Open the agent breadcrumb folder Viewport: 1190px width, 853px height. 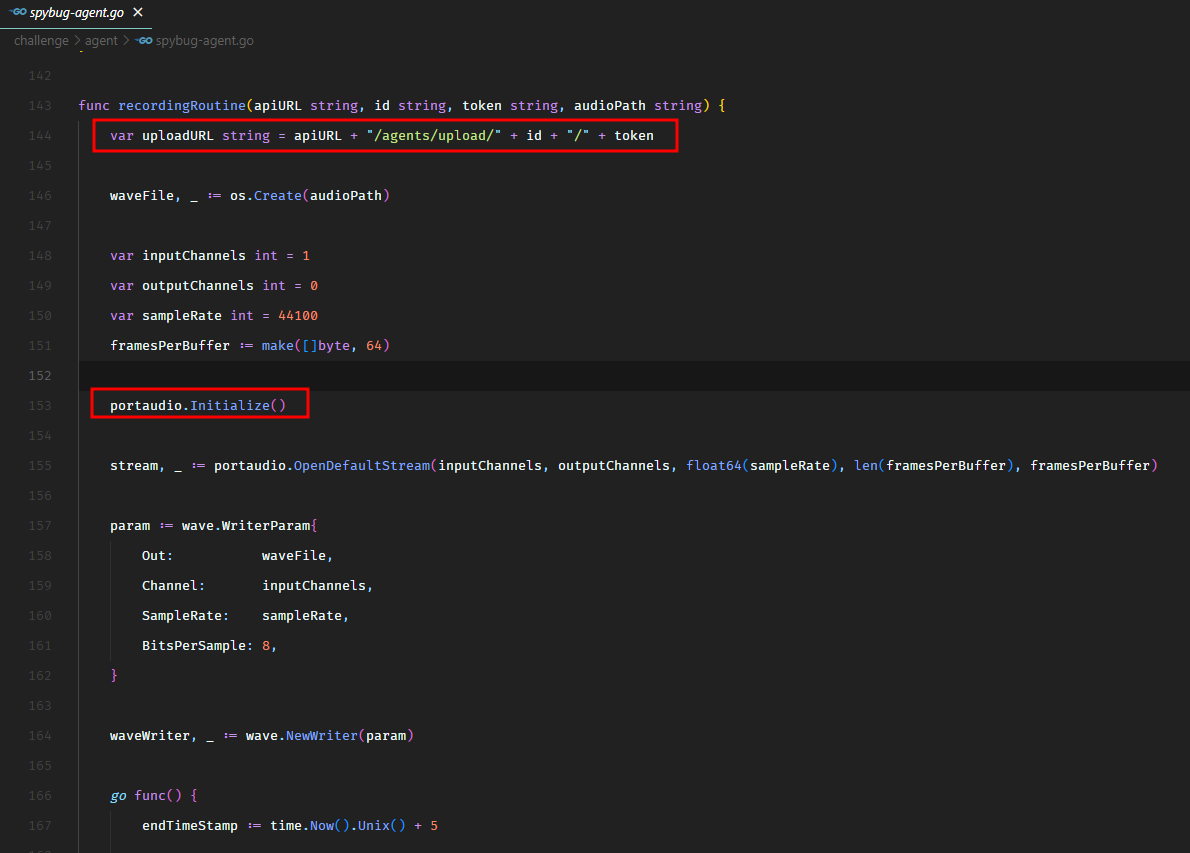[101, 41]
